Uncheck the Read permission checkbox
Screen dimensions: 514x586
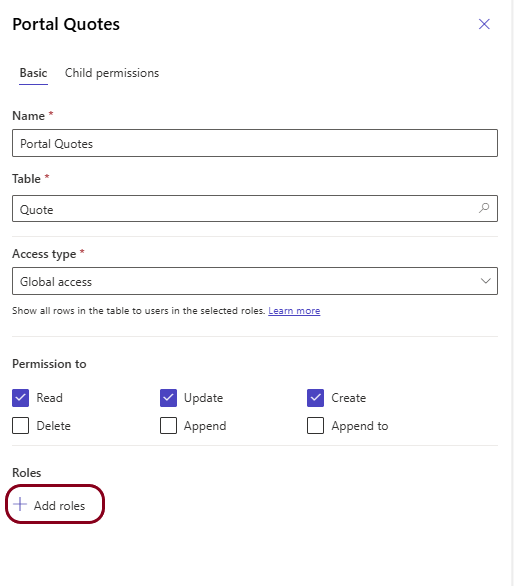click(x=21, y=398)
